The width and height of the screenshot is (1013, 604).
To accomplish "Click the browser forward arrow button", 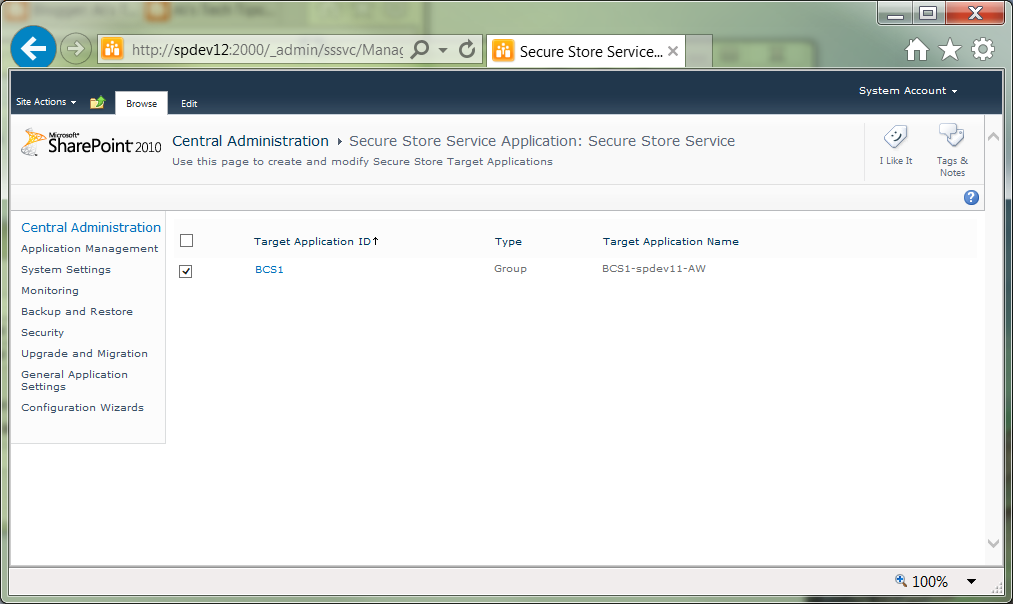I will tap(76, 48).
